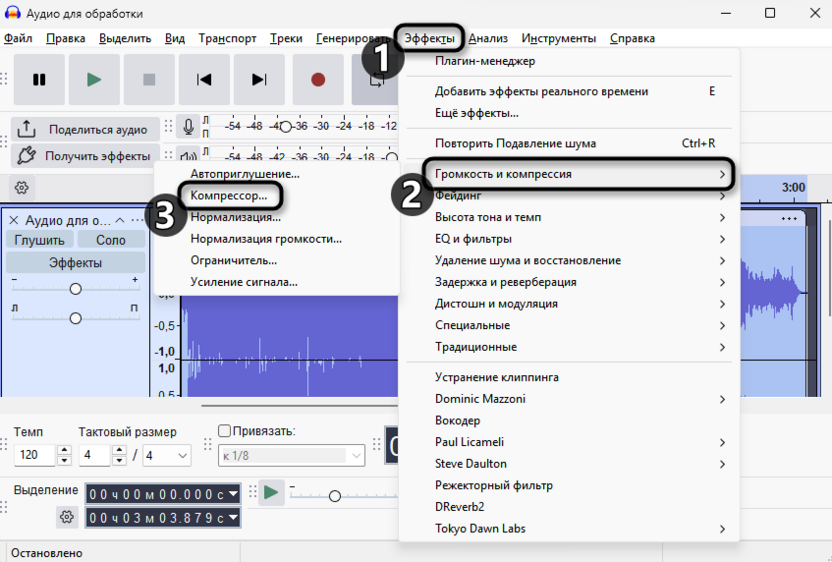Choose Компрессор... in the submenu
The image size is (832, 562).
276,195
